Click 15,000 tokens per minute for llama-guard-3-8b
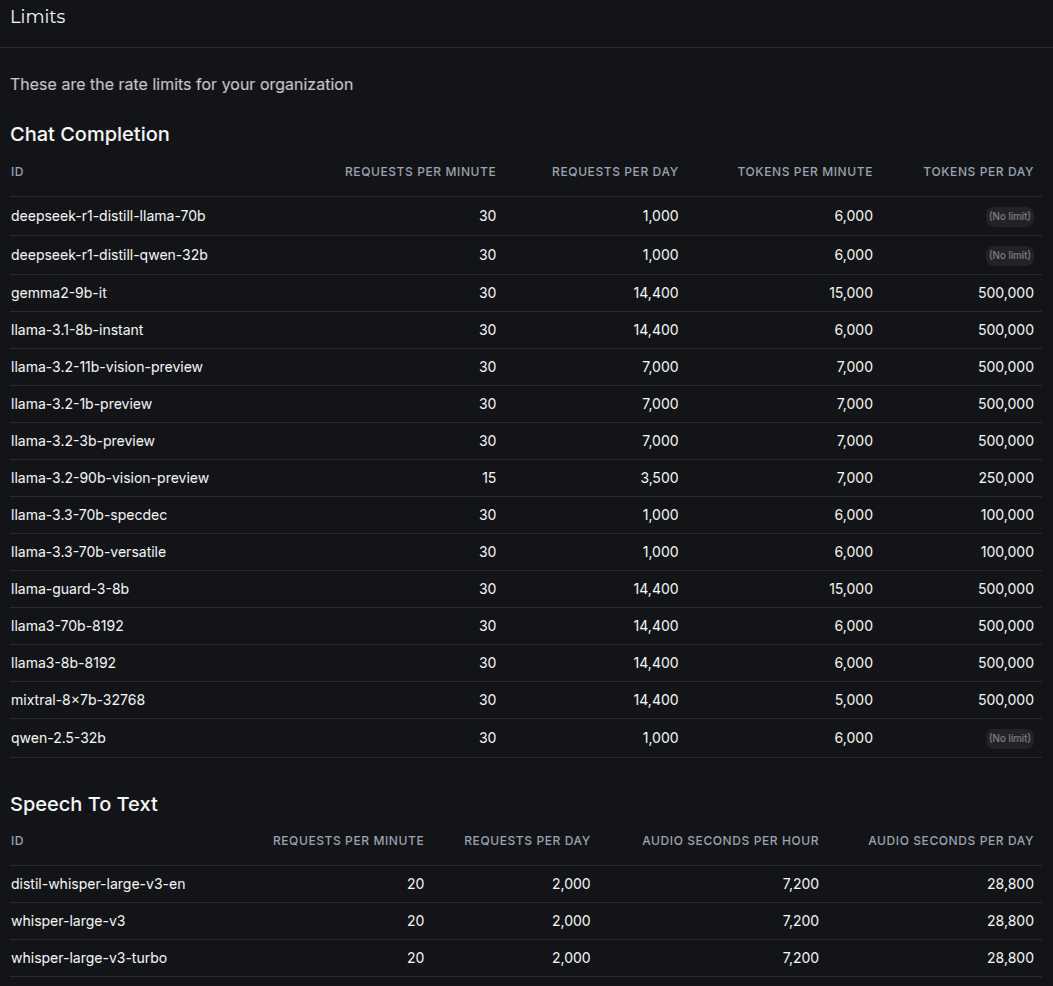1053x986 pixels. tap(851, 588)
